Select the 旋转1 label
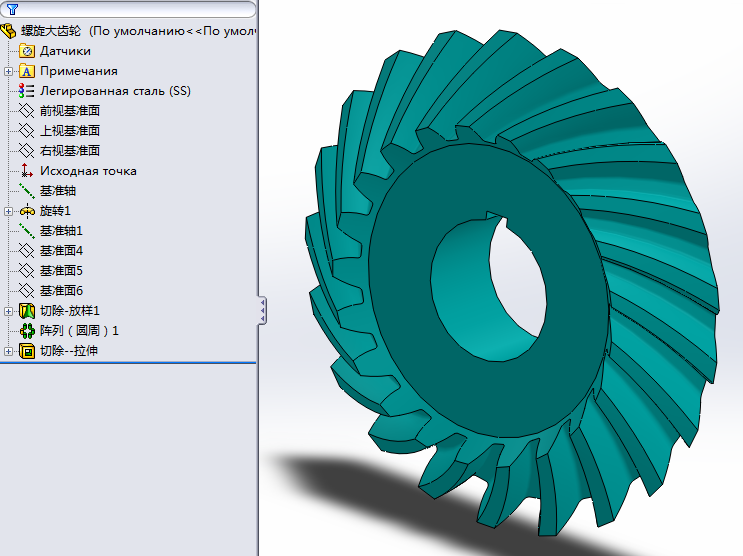 [55, 211]
